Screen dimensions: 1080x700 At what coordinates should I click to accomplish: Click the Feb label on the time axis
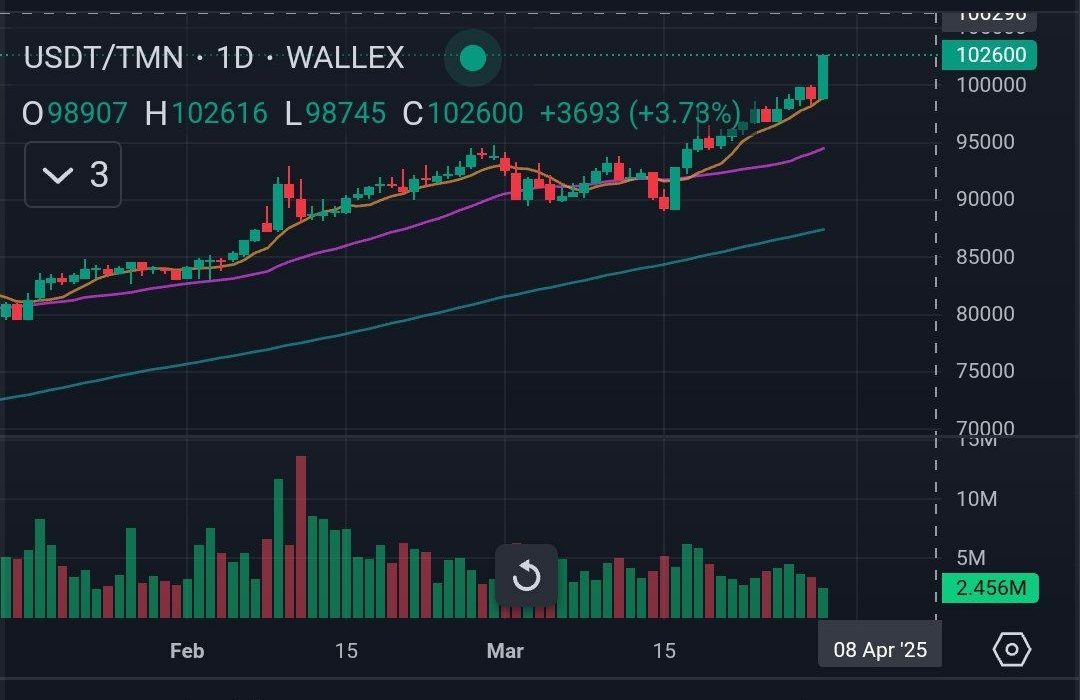pos(187,651)
